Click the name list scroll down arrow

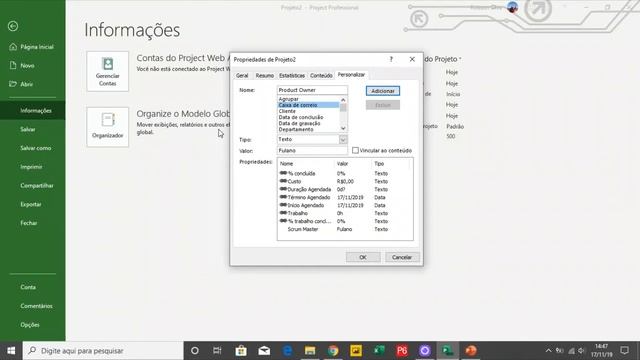(x=343, y=128)
